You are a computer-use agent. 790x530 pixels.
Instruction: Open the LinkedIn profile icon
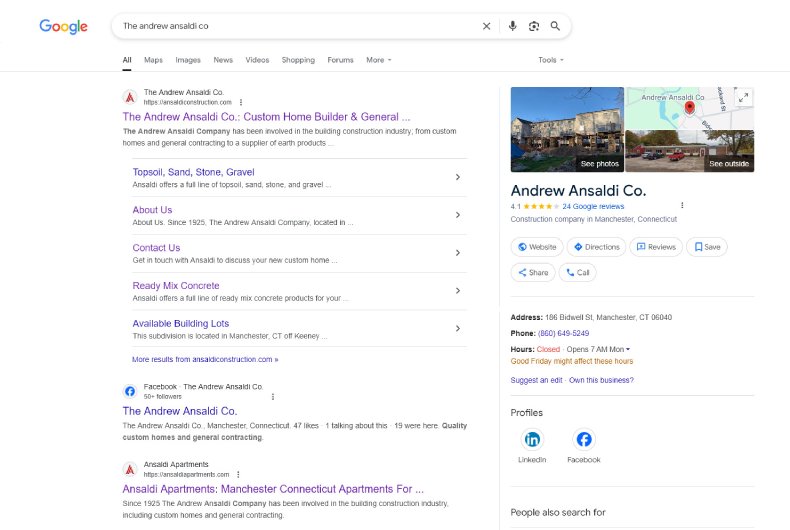coord(532,439)
